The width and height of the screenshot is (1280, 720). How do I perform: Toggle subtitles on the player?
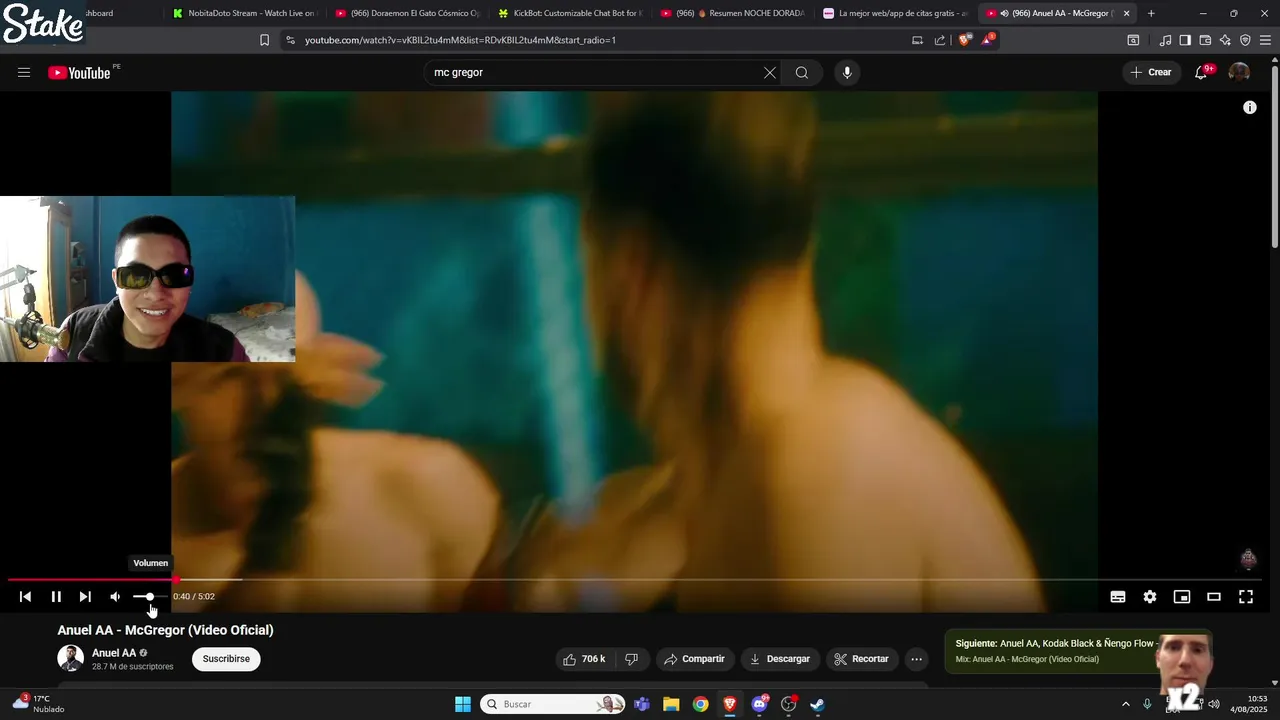[1118, 597]
